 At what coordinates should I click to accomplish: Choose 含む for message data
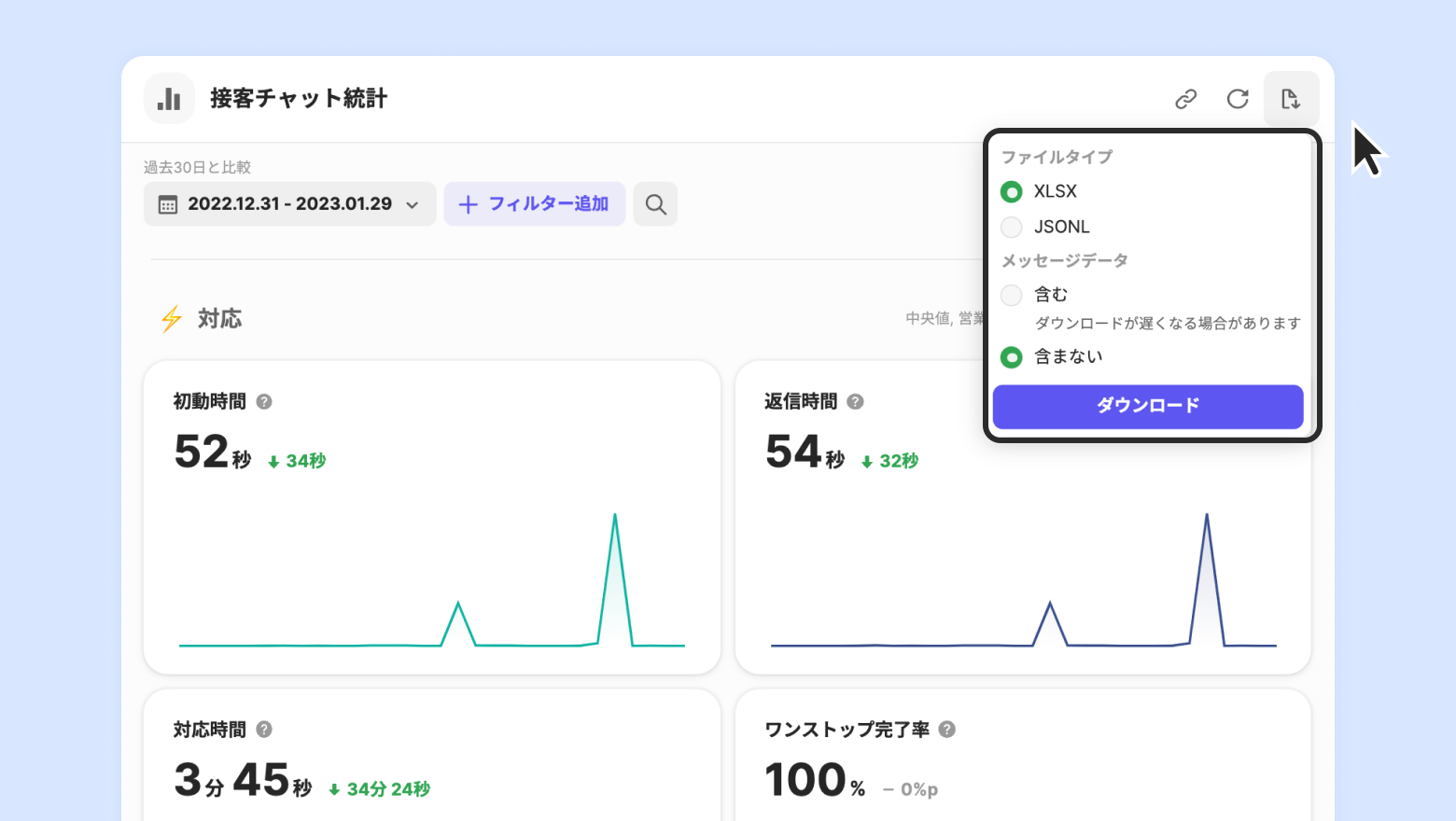pyautogui.click(x=1012, y=296)
